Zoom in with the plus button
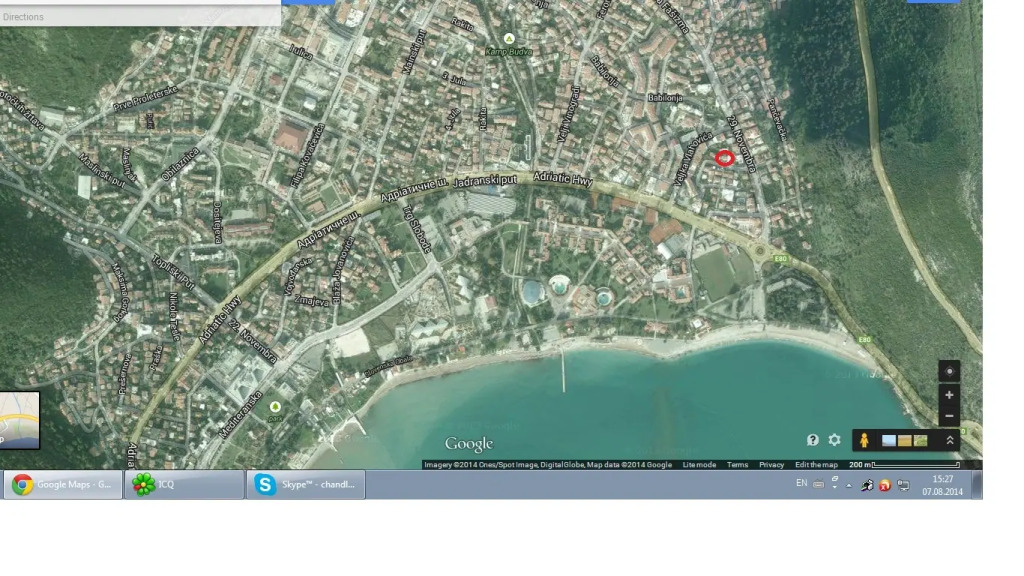1024x576 pixels. pos(949,395)
